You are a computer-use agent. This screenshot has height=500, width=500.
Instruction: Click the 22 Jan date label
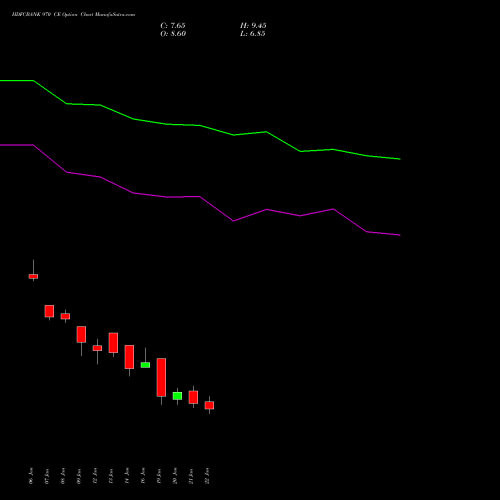[207, 476]
